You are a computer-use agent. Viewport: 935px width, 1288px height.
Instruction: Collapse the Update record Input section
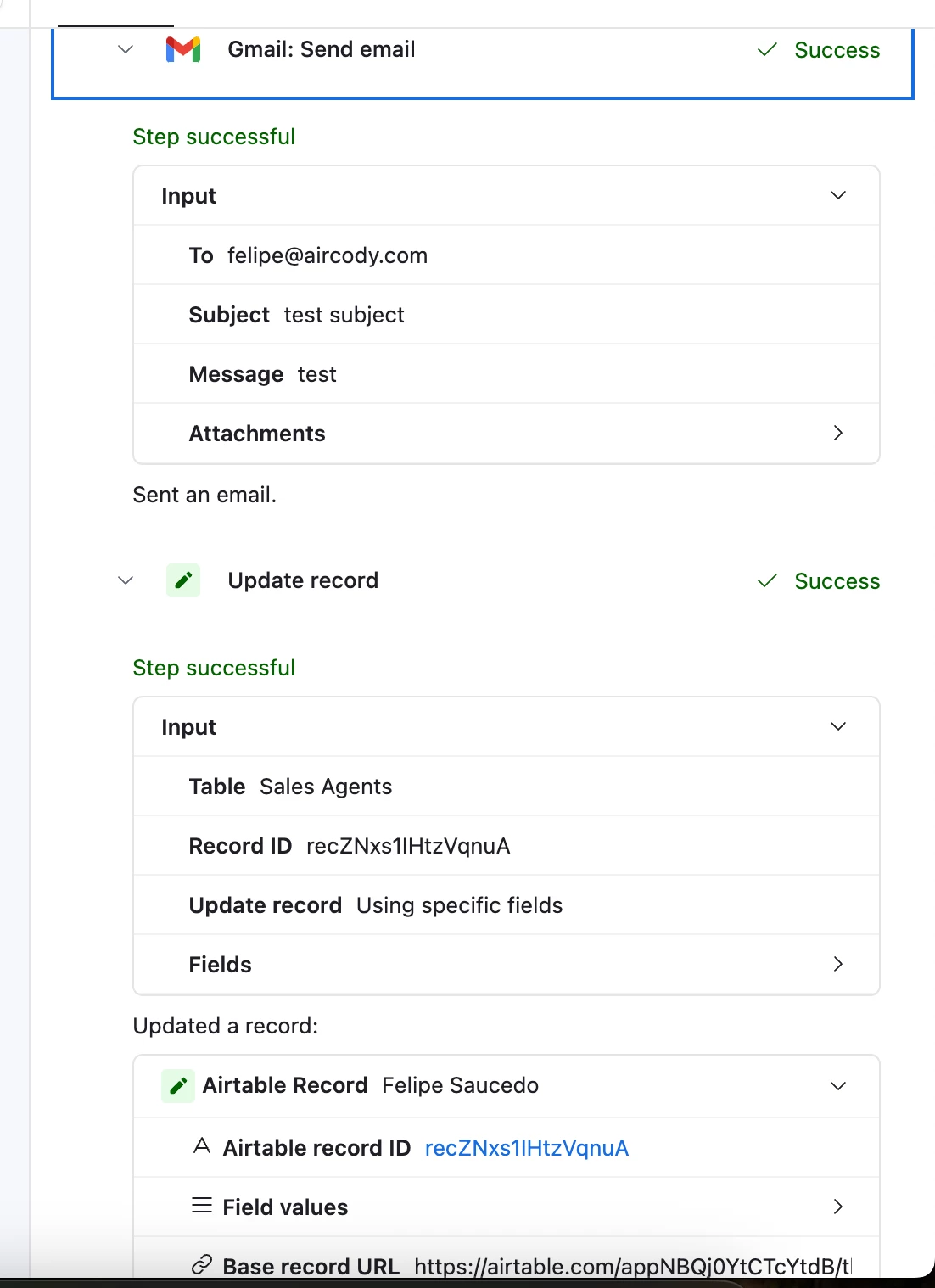tap(838, 727)
